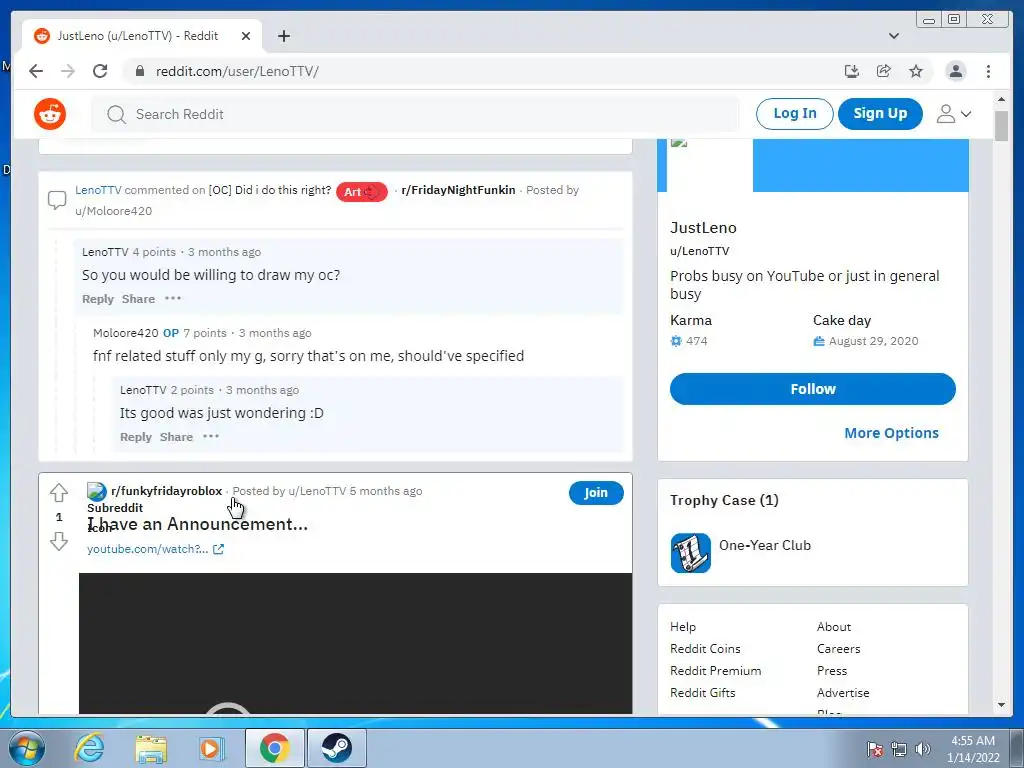
Task: Open the Chrome tab search chevron
Action: point(894,36)
